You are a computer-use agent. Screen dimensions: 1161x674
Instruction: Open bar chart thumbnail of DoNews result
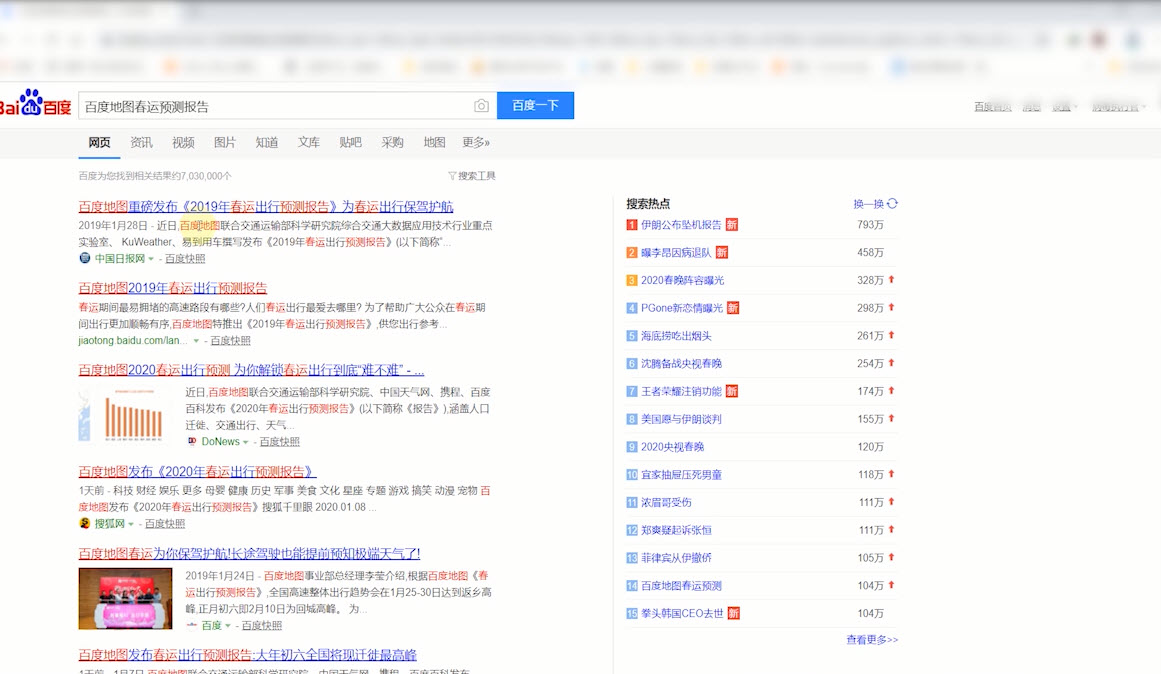[x=125, y=415]
